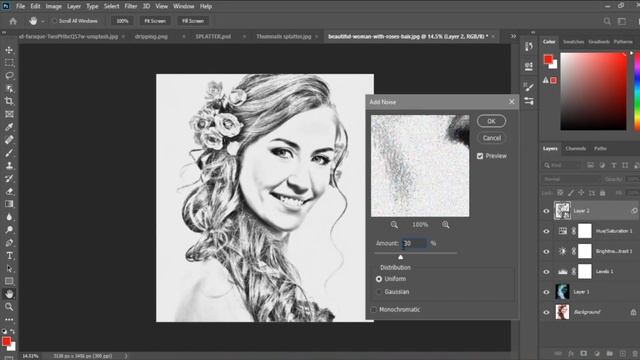Select the History Brush tool
Viewport: 640px width, 360px height.
[9, 178]
